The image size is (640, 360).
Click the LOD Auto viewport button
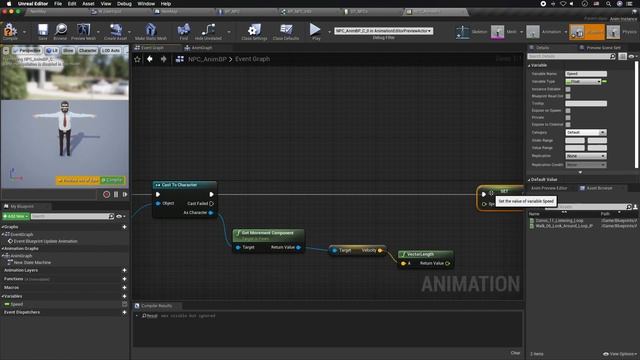point(111,51)
